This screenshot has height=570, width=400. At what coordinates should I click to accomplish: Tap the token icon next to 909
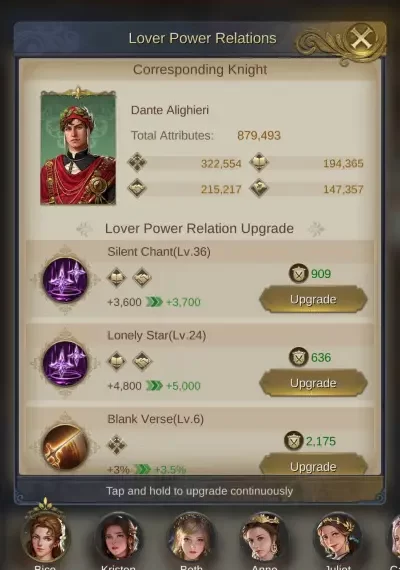click(299, 273)
